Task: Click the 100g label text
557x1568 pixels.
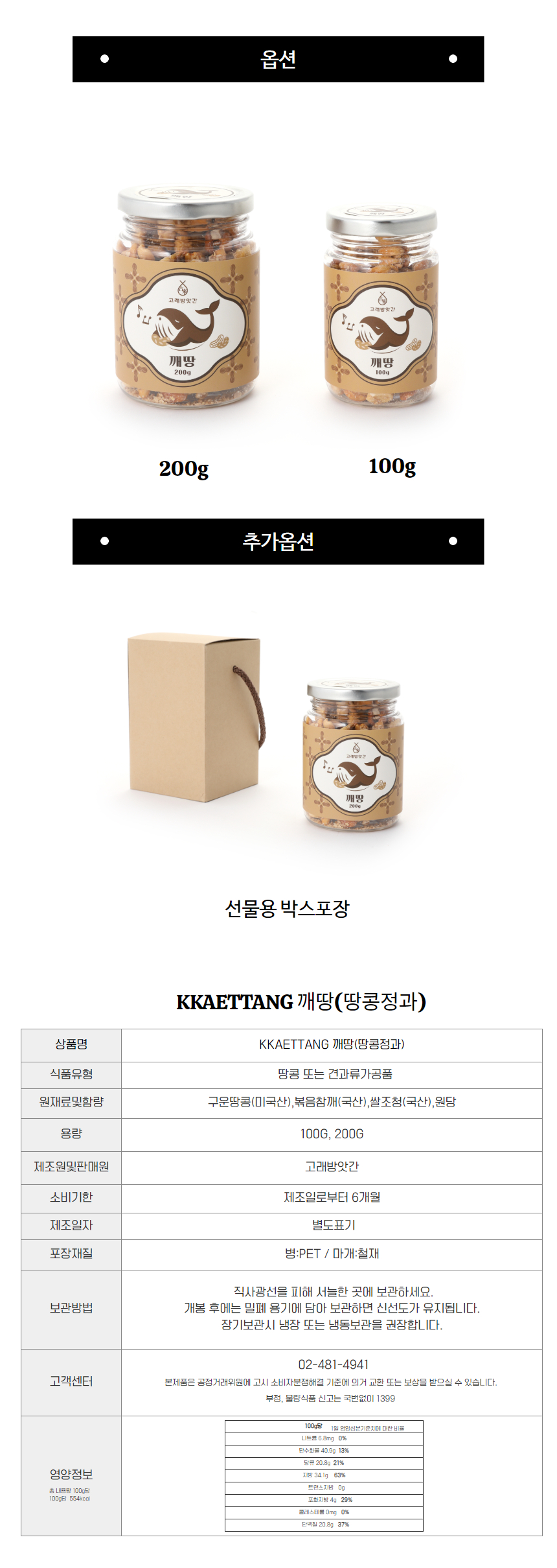Action: point(392,467)
